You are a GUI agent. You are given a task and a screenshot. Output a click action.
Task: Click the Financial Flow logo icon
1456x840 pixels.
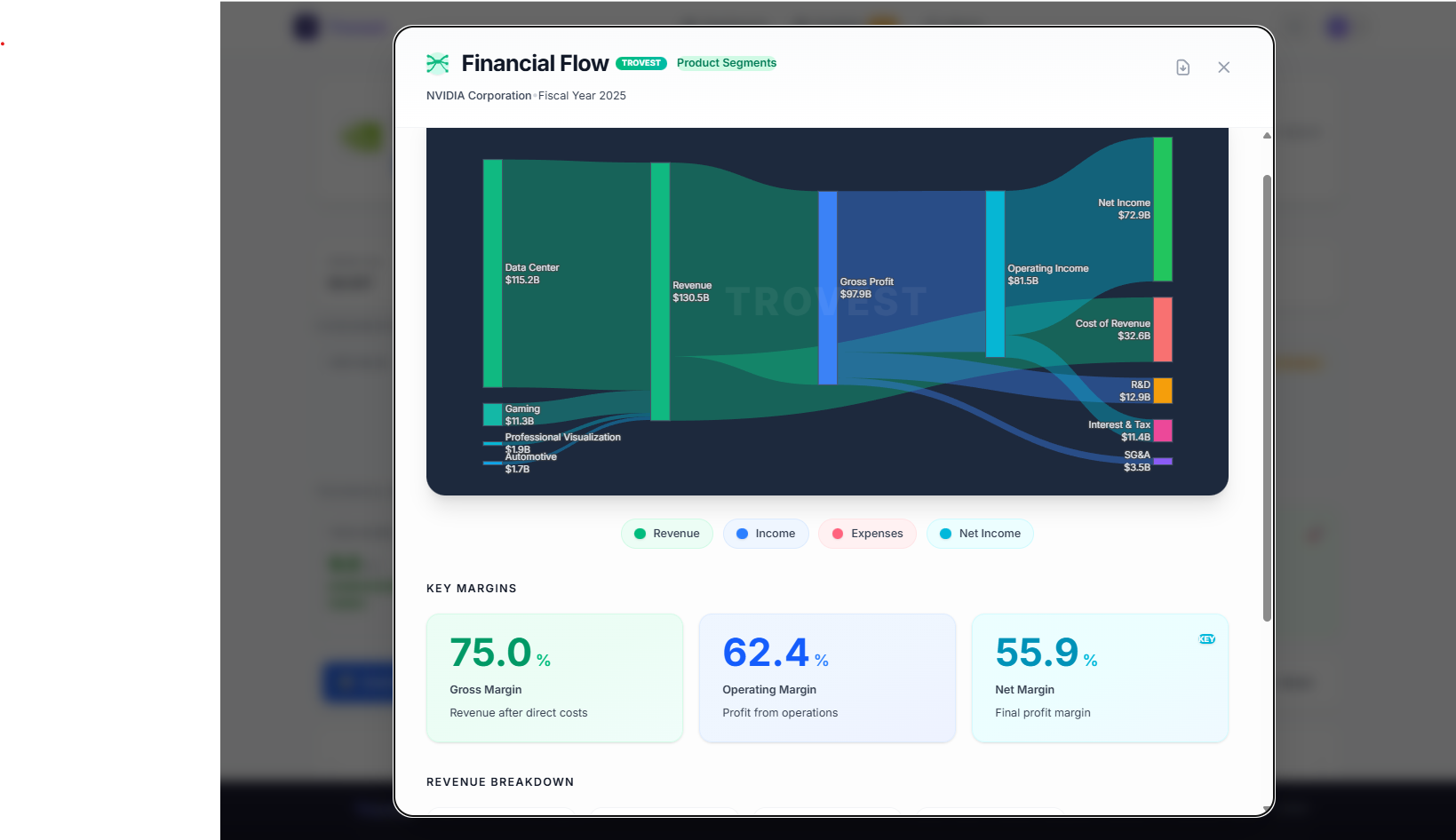tap(438, 63)
